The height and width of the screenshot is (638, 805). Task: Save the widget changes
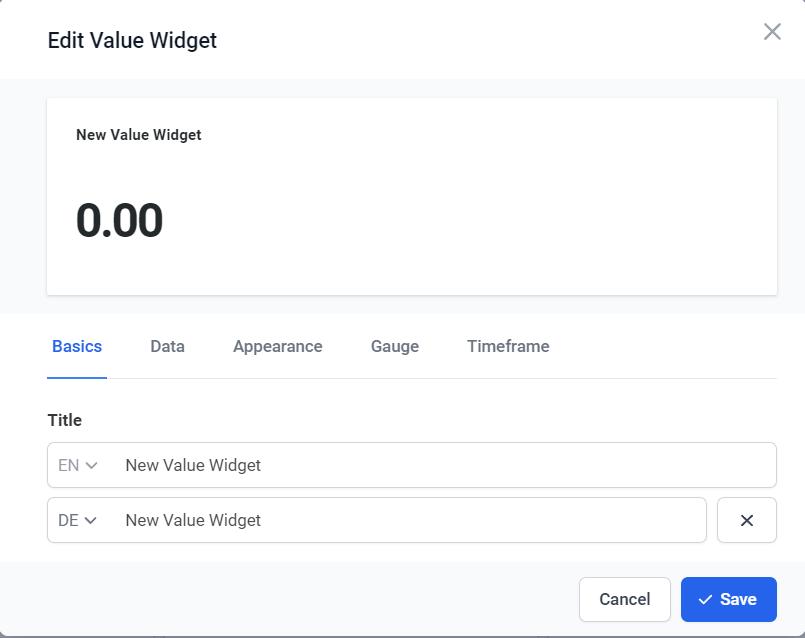pos(728,599)
